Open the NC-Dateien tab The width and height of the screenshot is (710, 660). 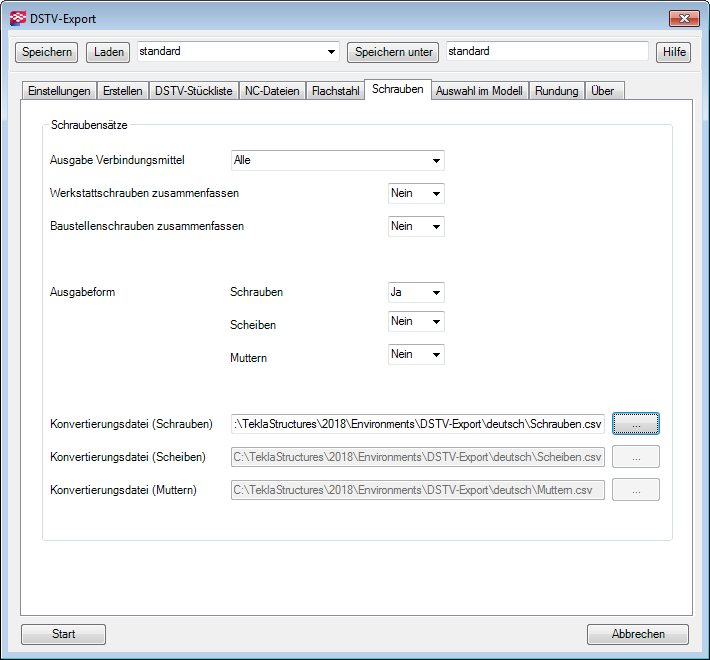[272, 91]
